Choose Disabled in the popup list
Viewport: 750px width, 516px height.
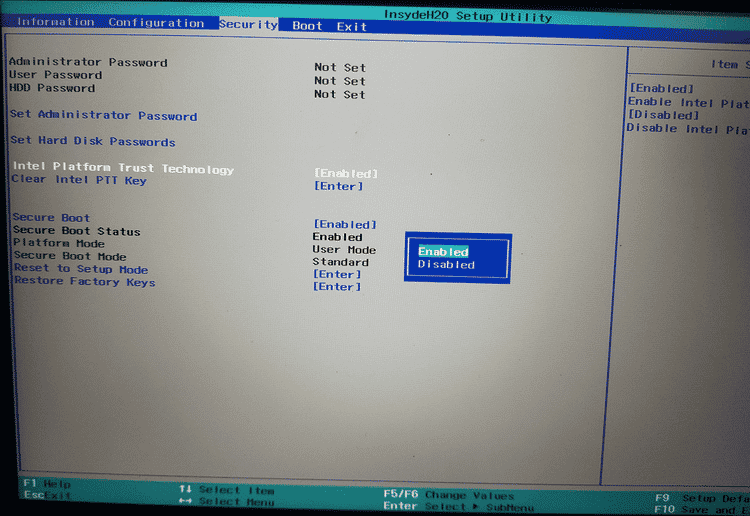(446, 264)
